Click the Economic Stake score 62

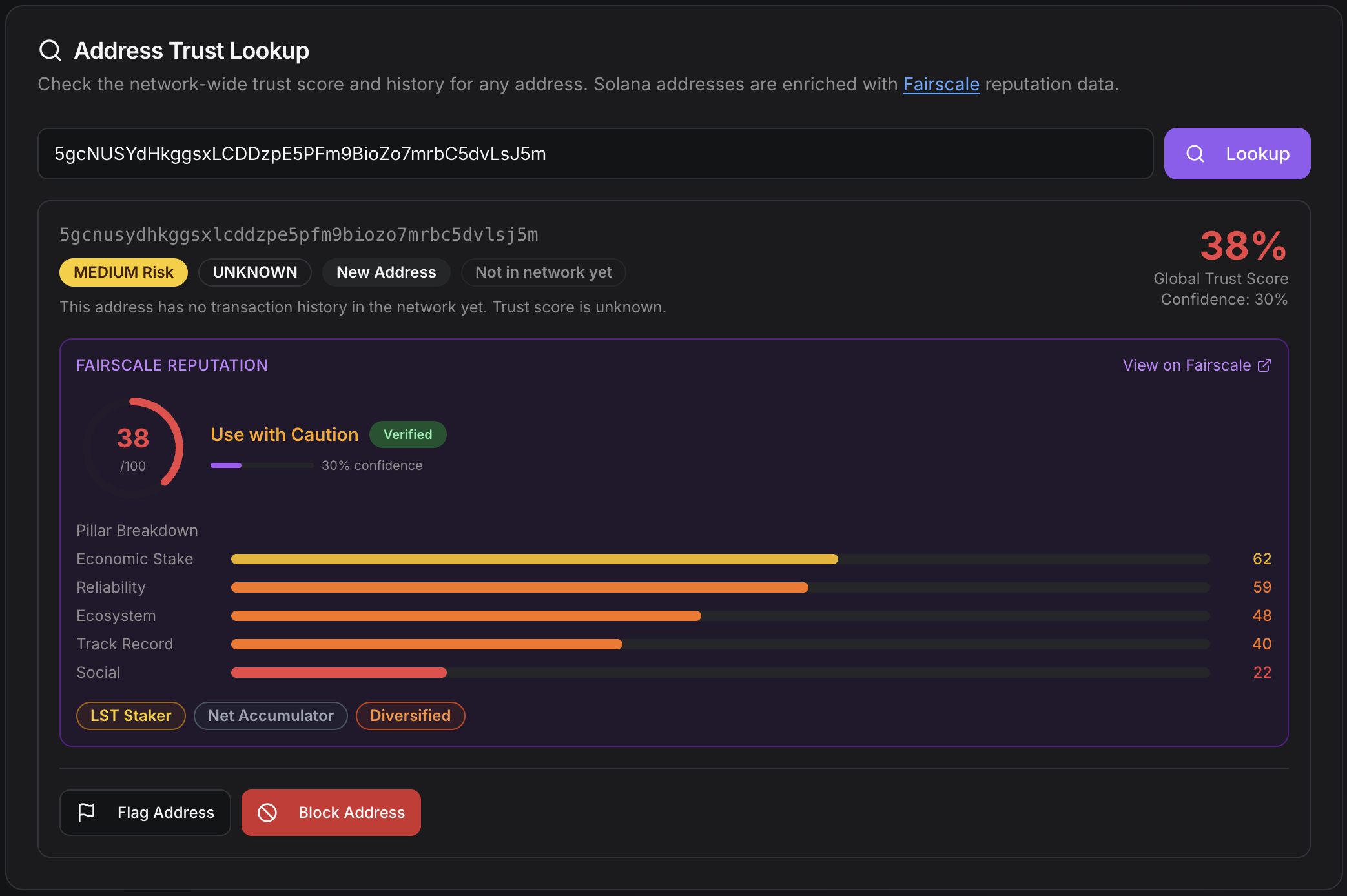[1262, 559]
